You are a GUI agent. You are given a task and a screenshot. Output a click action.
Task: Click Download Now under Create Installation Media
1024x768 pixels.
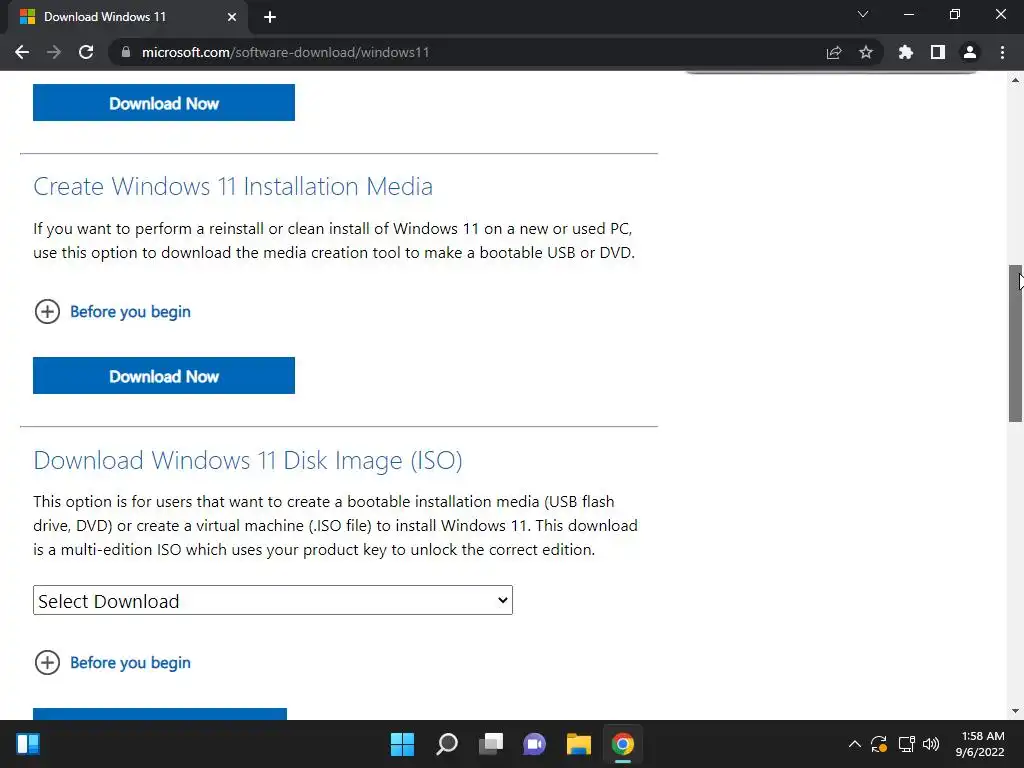[x=164, y=376]
